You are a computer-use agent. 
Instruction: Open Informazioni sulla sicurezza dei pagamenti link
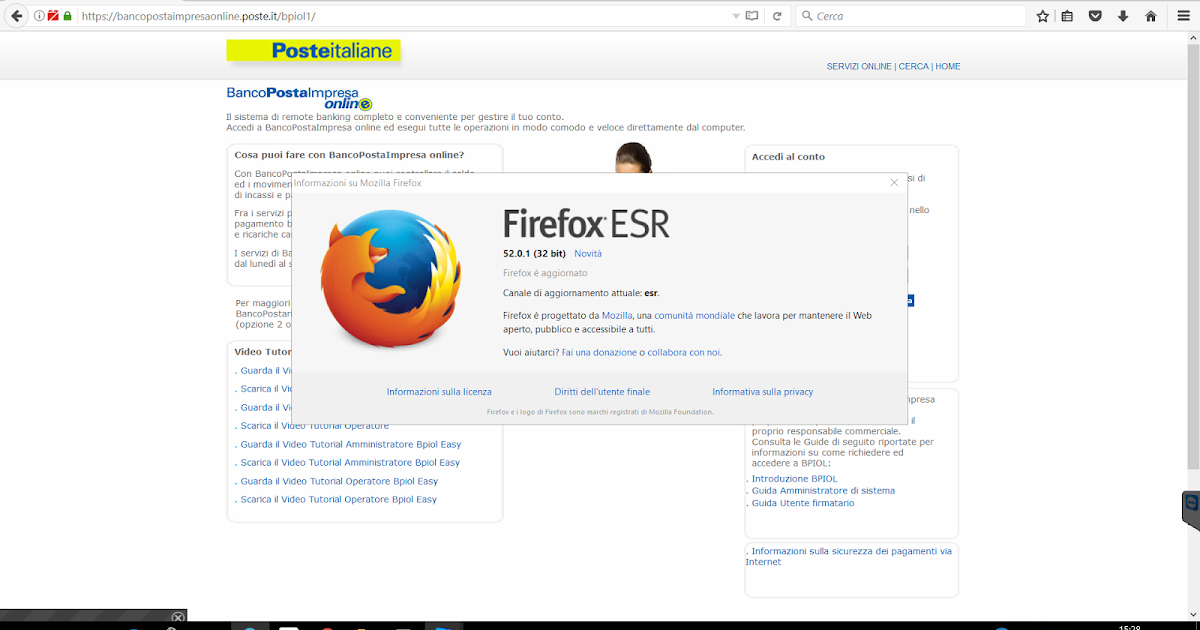coord(849,556)
